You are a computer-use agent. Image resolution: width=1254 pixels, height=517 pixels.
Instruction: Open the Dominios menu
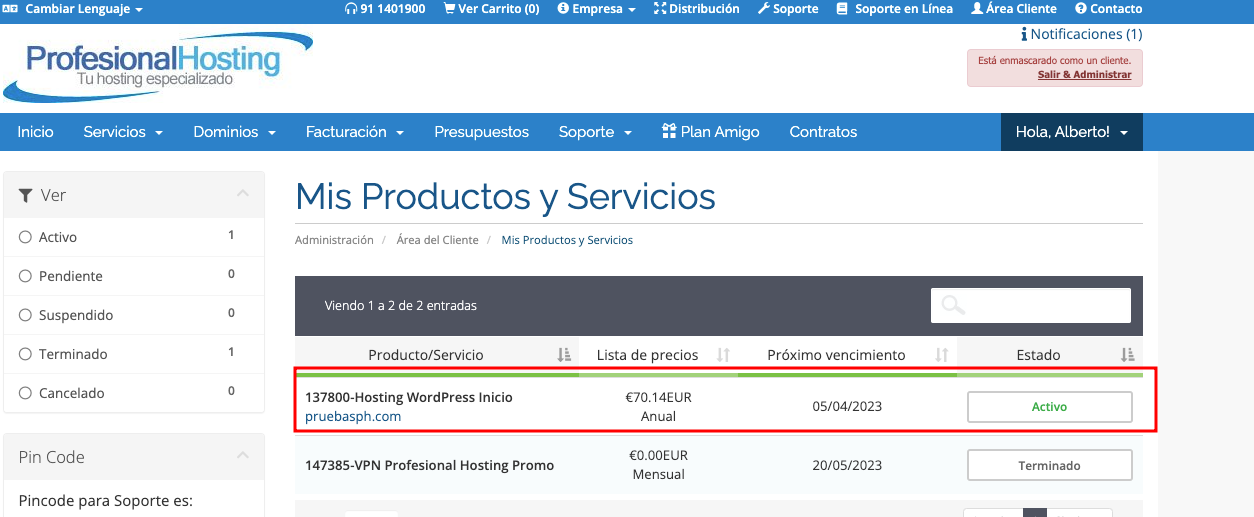234,132
